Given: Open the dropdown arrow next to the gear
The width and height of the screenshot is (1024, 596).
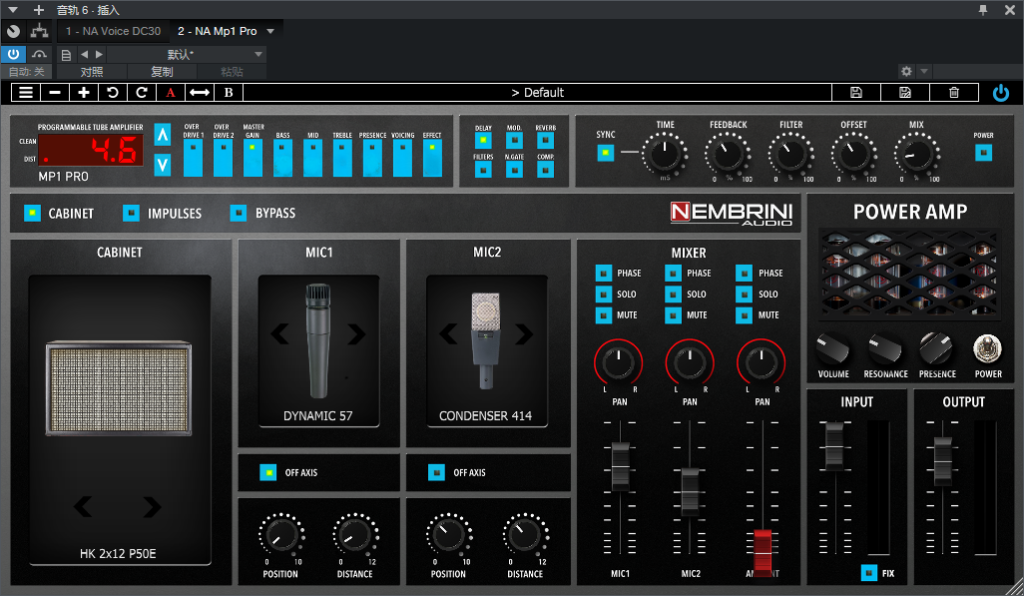Looking at the screenshot, I should coord(923,71).
